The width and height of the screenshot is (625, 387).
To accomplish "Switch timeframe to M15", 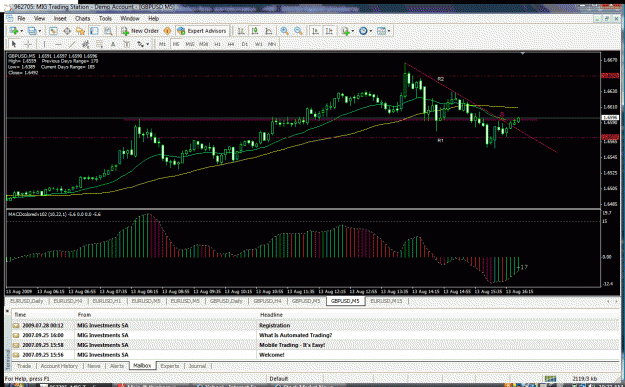I will point(190,44).
